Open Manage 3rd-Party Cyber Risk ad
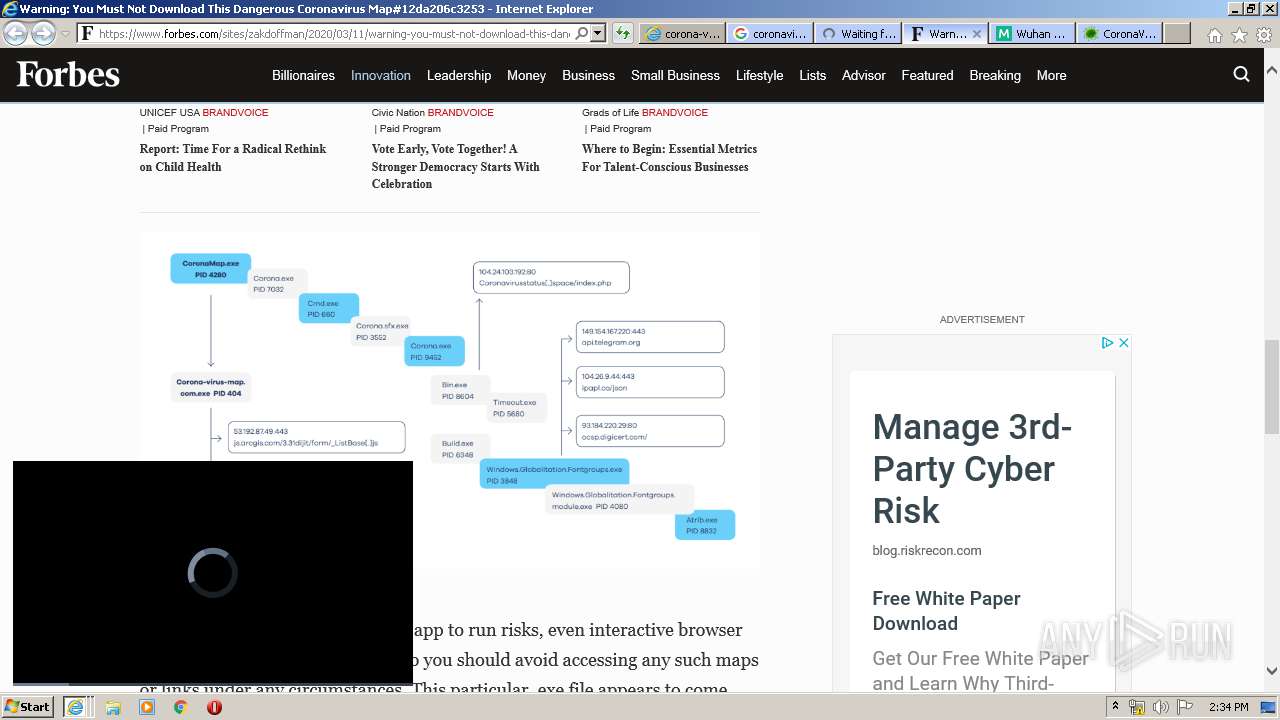Viewport: 1280px width, 720px height. click(x=972, y=469)
